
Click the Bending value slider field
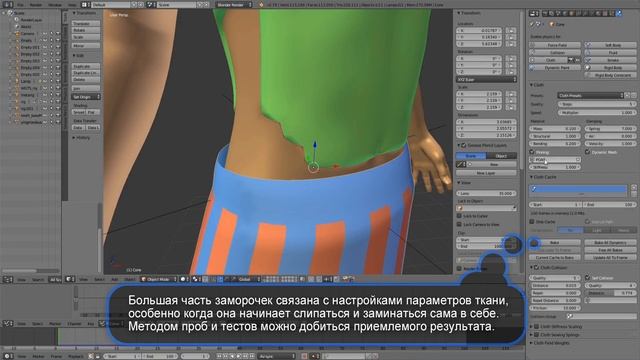[x=555, y=144]
